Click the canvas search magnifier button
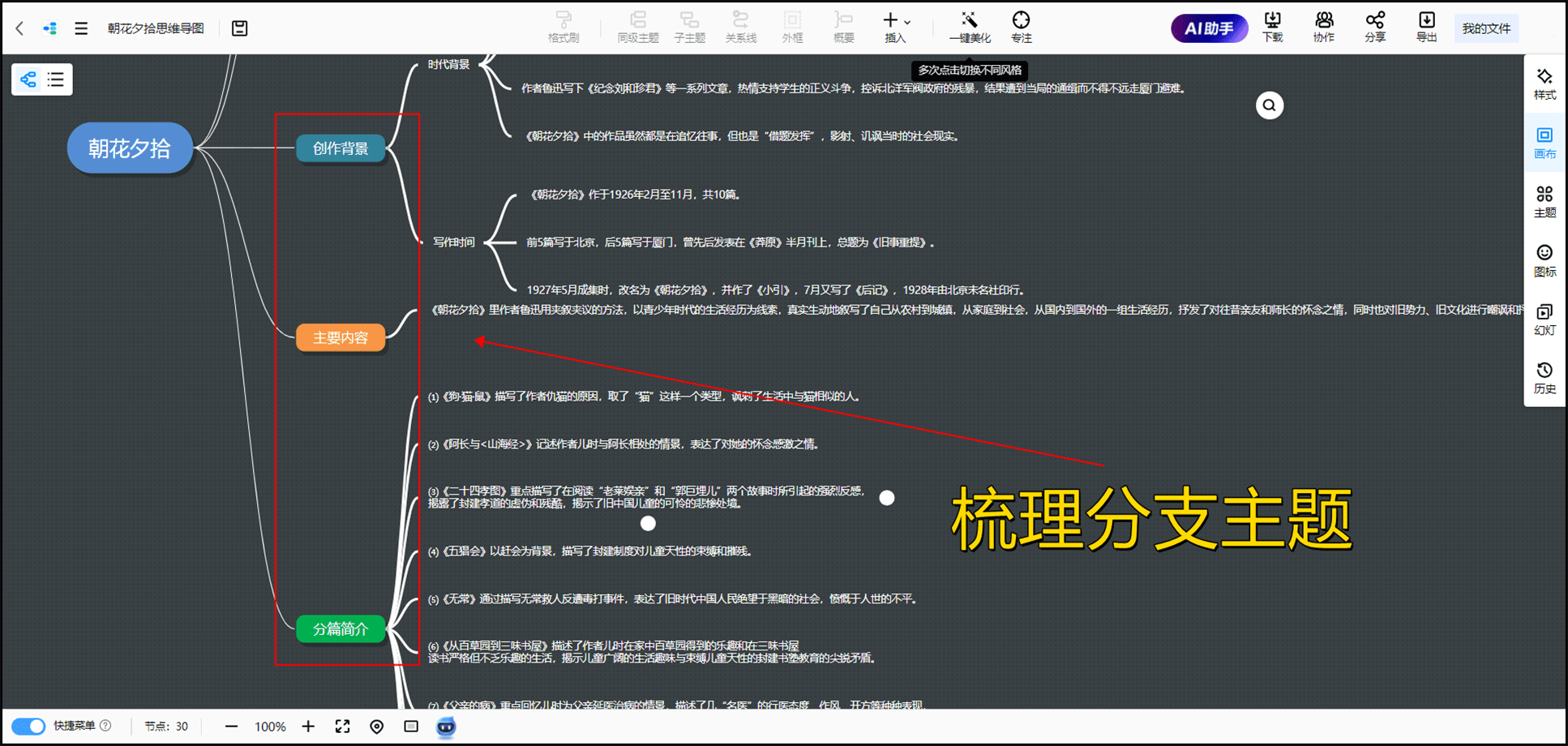 point(1270,105)
